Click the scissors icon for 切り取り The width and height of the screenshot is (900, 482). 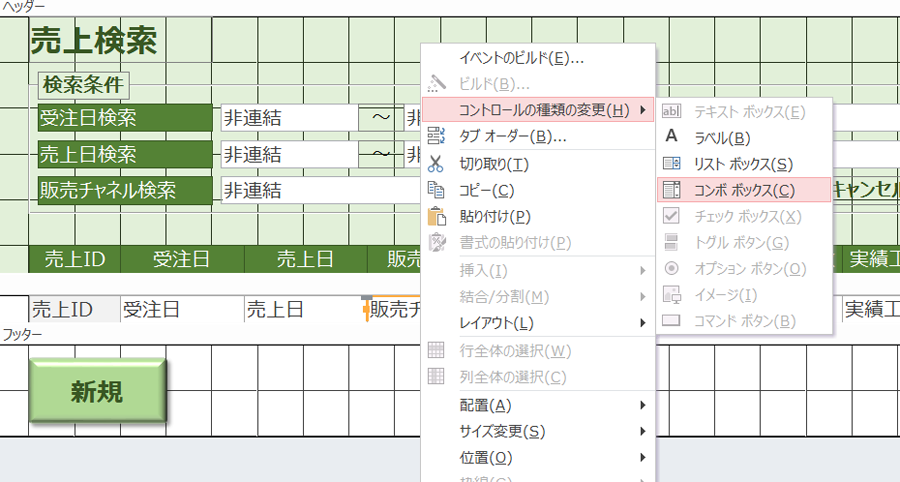pyautogui.click(x=435, y=164)
